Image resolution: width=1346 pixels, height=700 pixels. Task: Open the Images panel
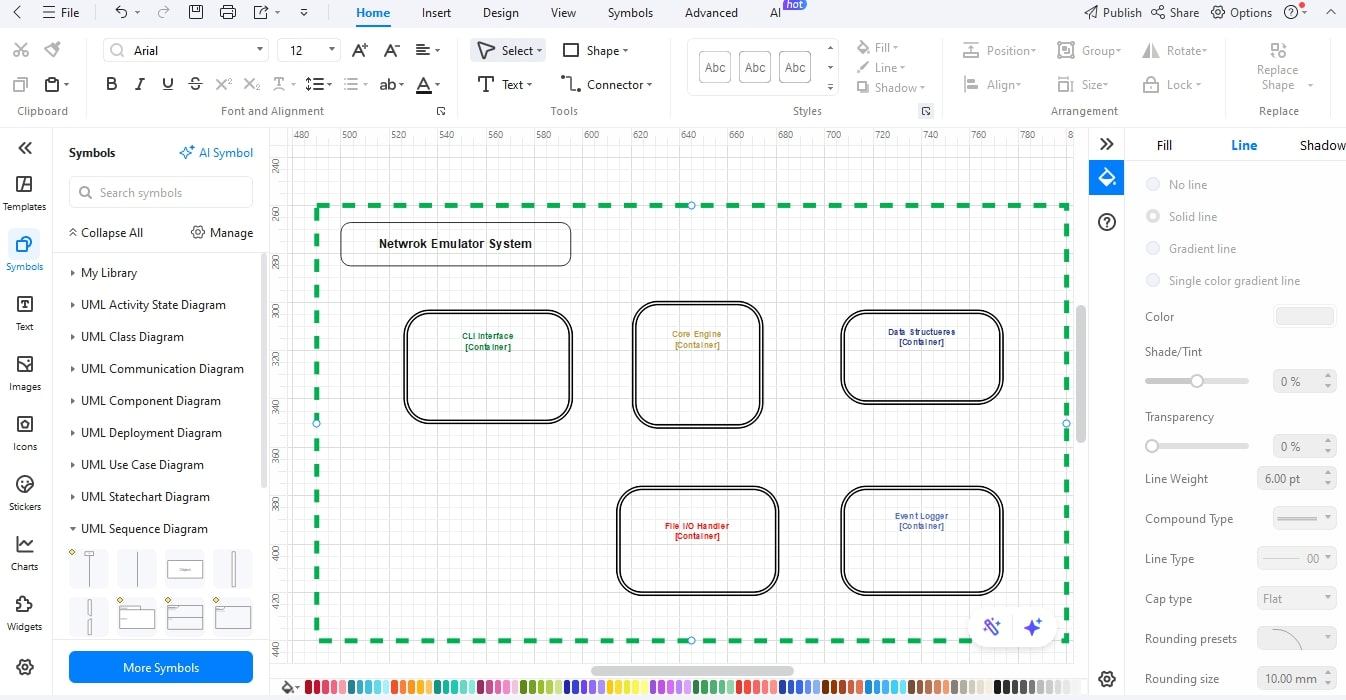24,370
